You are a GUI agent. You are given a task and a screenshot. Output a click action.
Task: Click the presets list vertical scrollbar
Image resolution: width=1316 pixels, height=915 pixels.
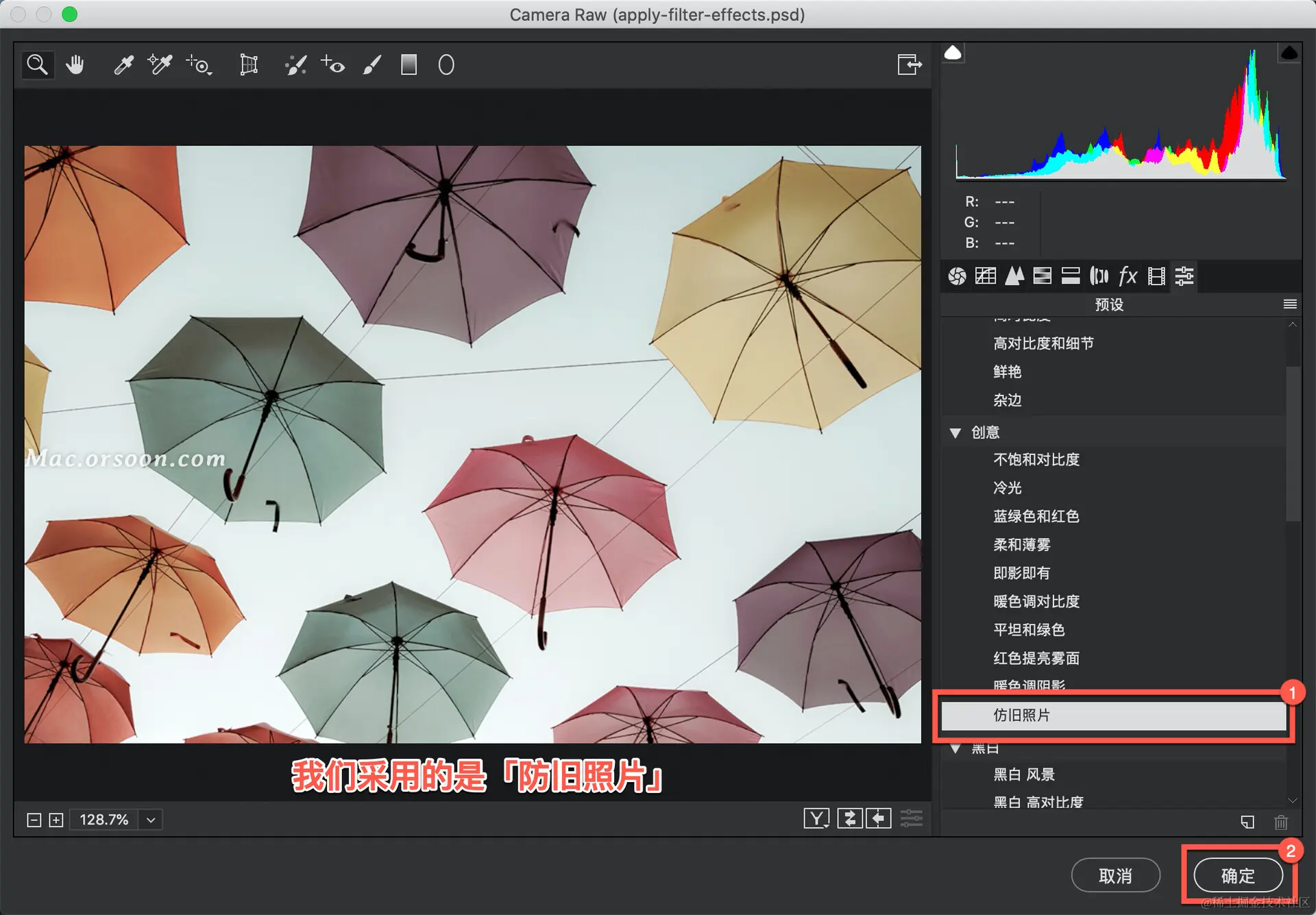click(x=1293, y=443)
